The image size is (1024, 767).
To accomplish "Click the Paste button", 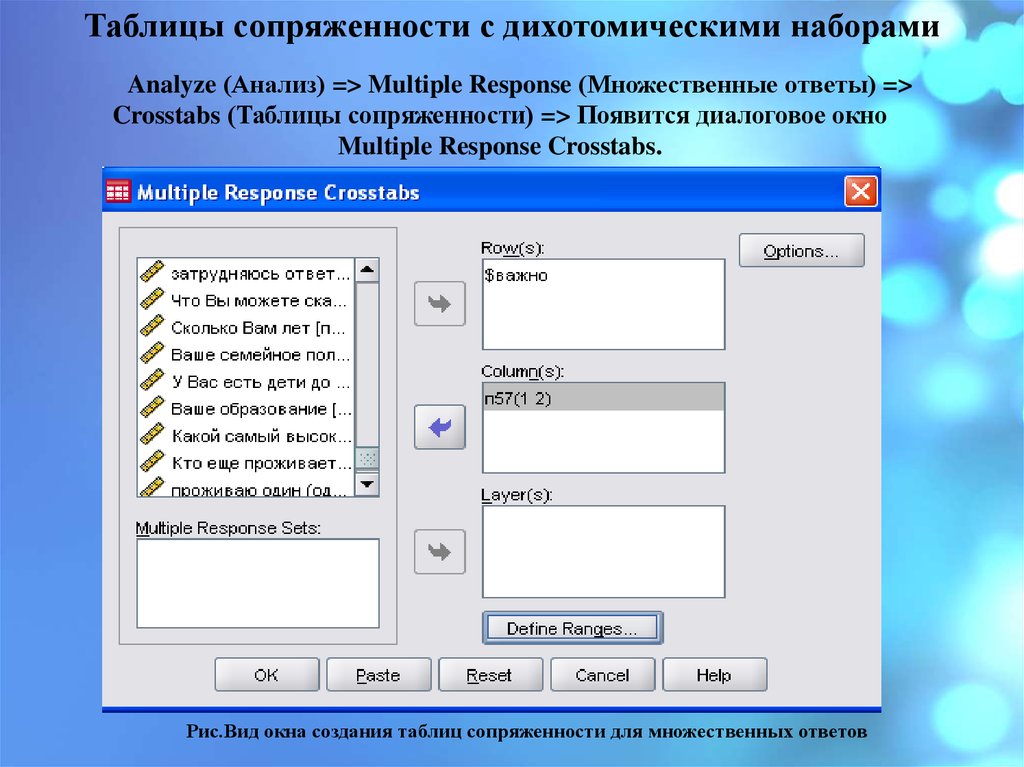I will (378, 675).
